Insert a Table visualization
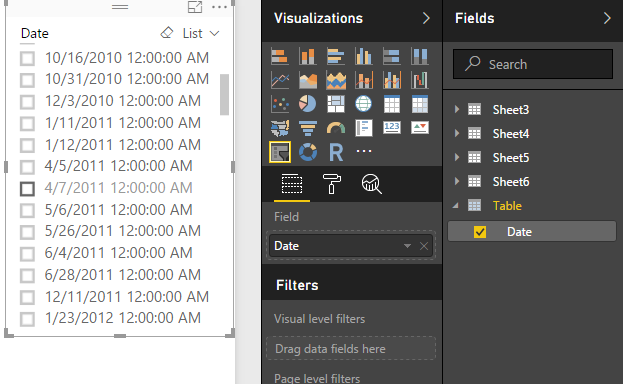The width and height of the screenshot is (623, 384). [392, 104]
